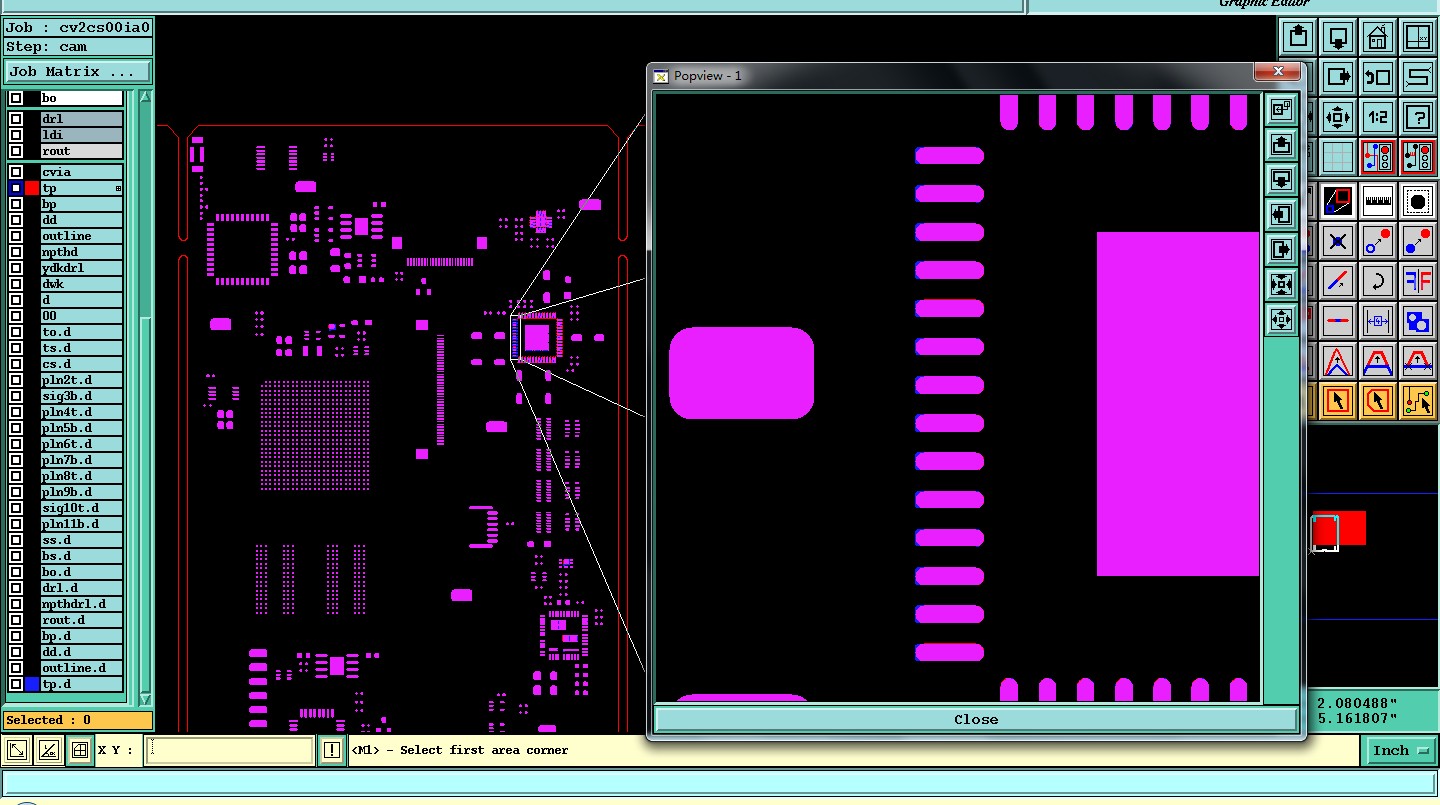This screenshot has width=1440, height=805.
Task: Click the curved rotate arrow icon
Action: 1377,281
